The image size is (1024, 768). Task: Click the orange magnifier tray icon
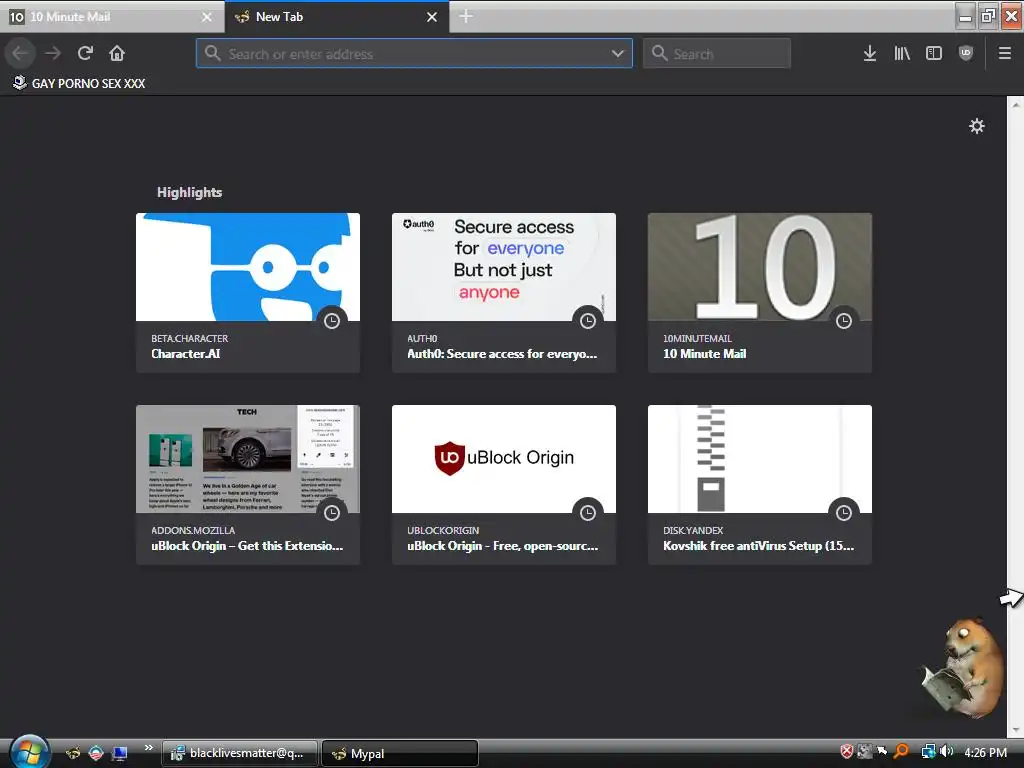pyautogui.click(x=902, y=752)
